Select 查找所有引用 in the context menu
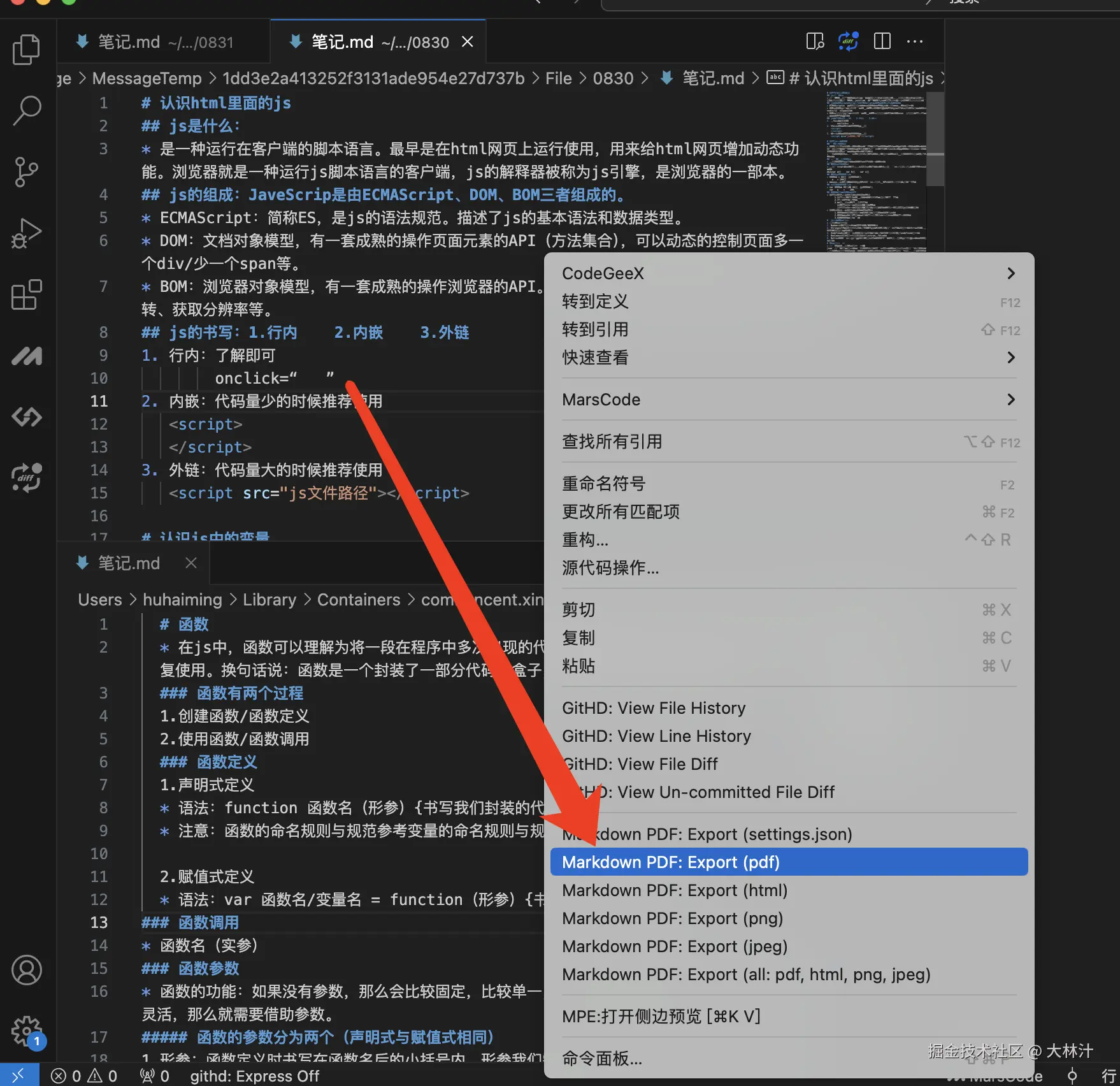This screenshot has height=1086, width=1120. click(789, 442)
